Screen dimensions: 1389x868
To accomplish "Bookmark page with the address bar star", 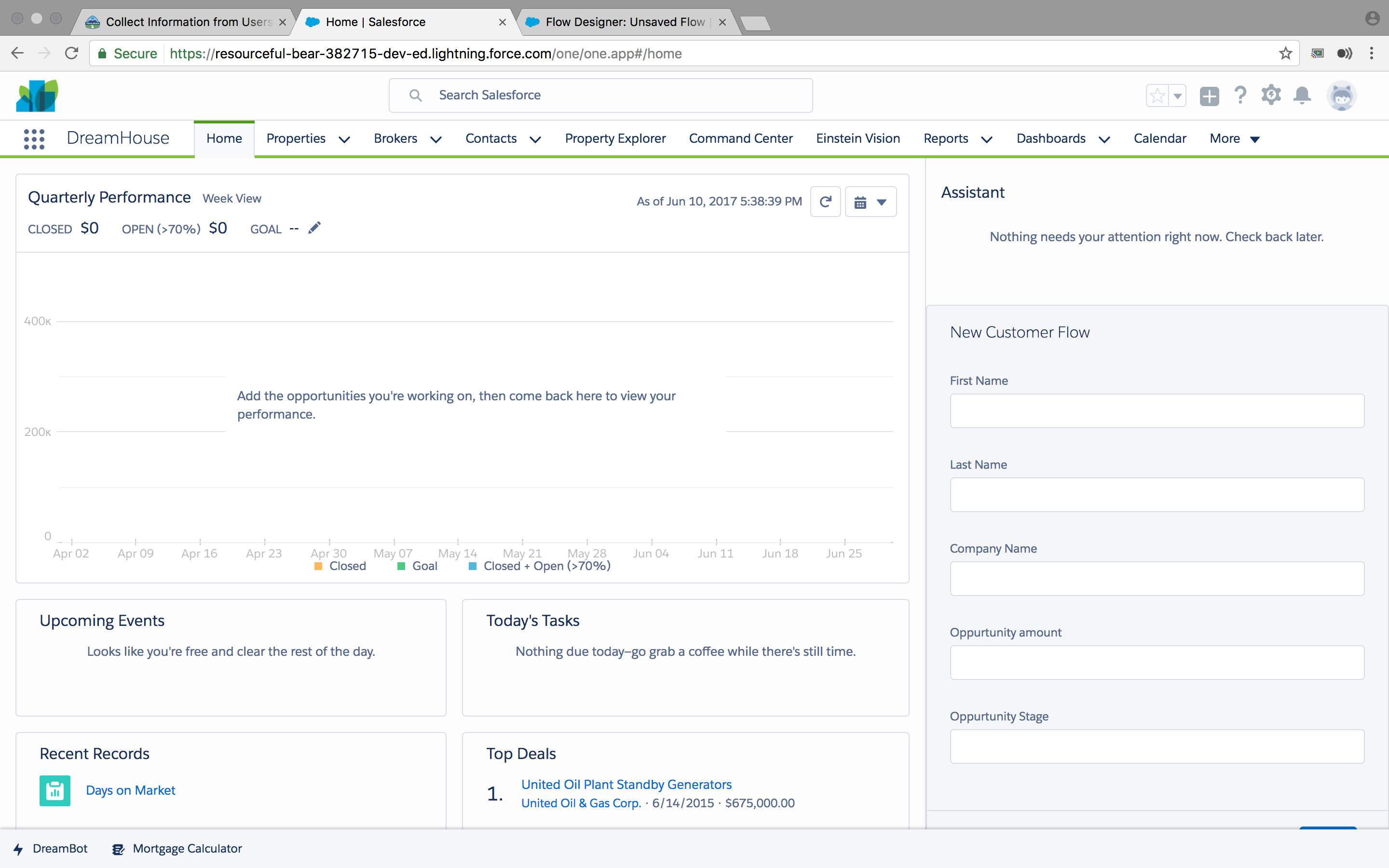I will click(x=1285, y=54).
